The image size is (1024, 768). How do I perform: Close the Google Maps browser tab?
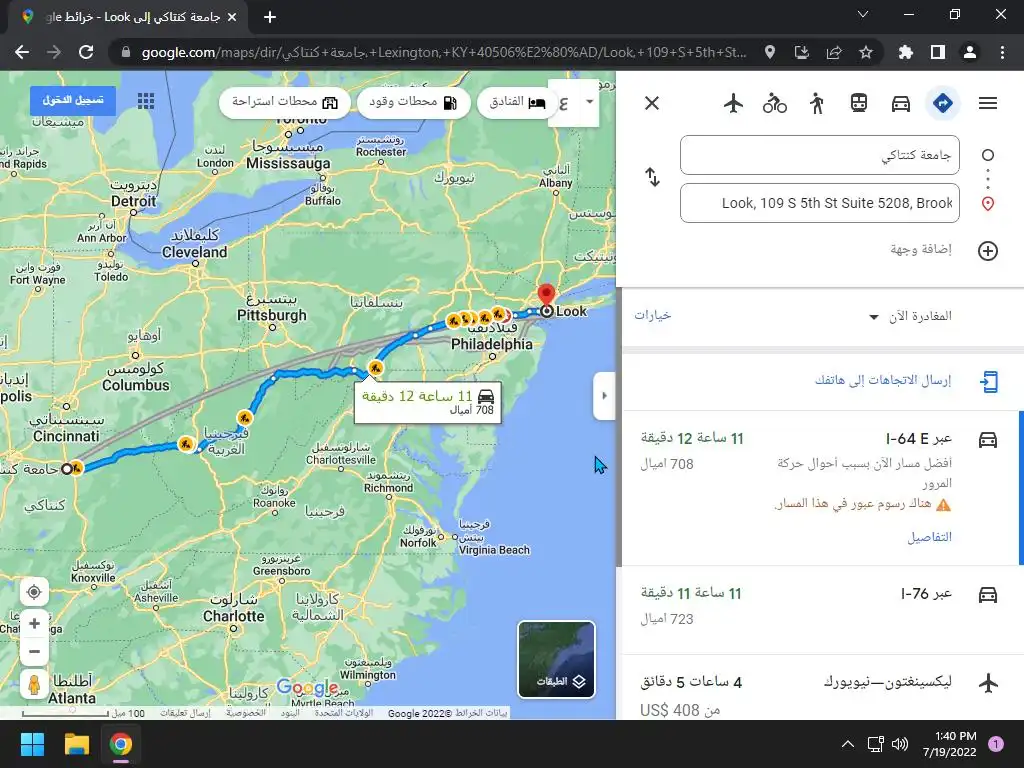click(x=232, y=17)
